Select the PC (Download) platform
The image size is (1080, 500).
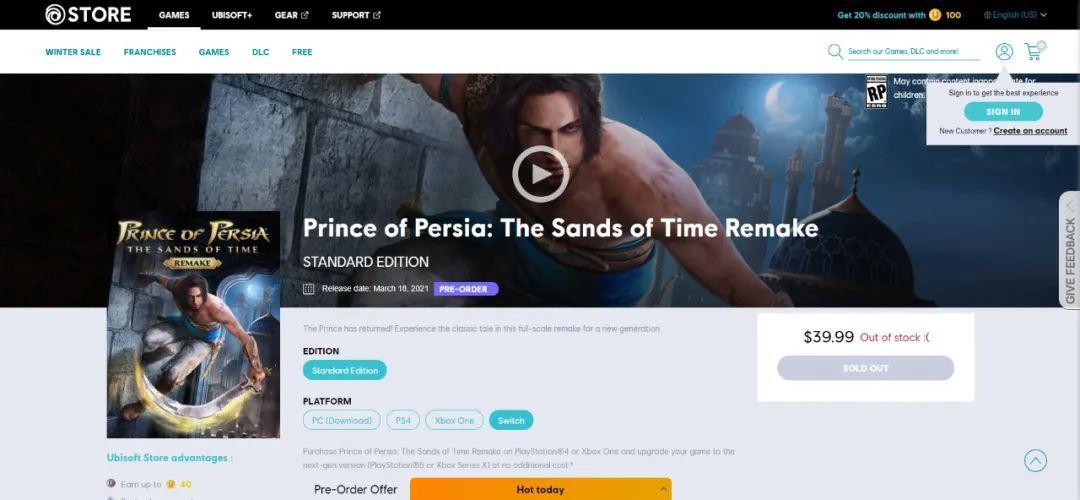point(342,420)
